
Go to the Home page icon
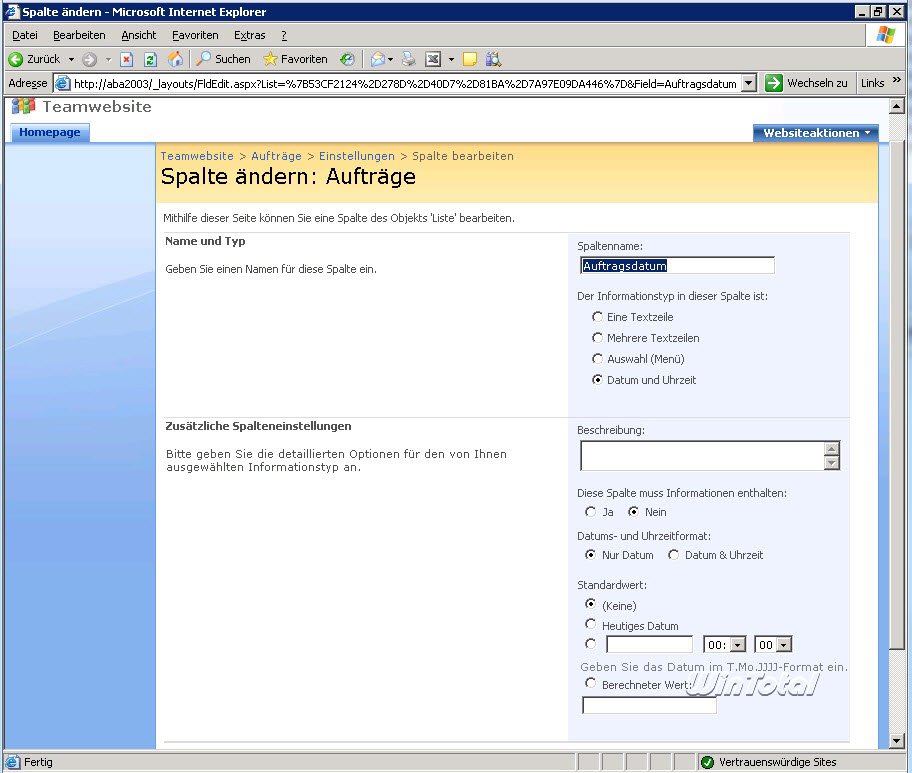(x=175, y=59)
